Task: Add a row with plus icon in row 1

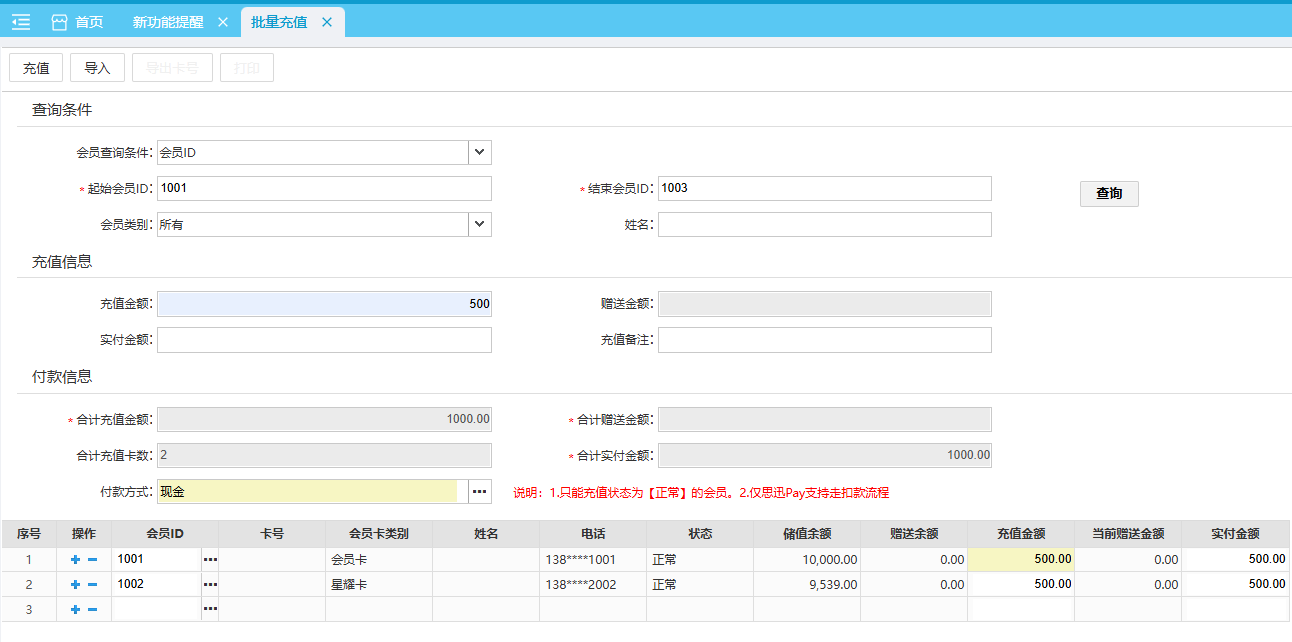Action: click(x=75, y=560)
